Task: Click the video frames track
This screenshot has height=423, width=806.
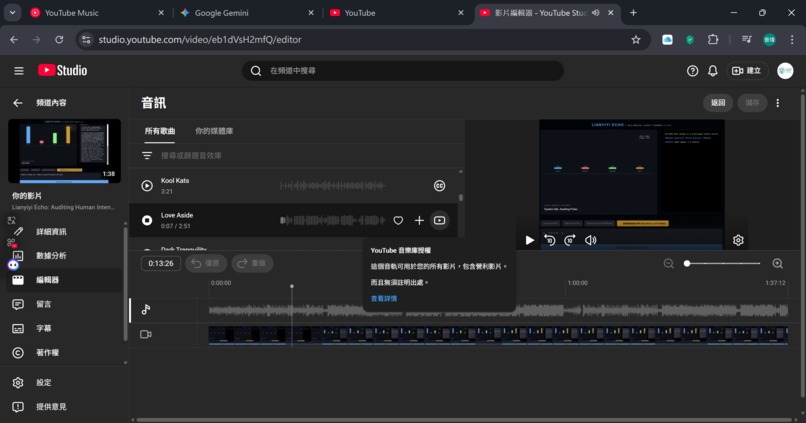Action: coord(498,335)
